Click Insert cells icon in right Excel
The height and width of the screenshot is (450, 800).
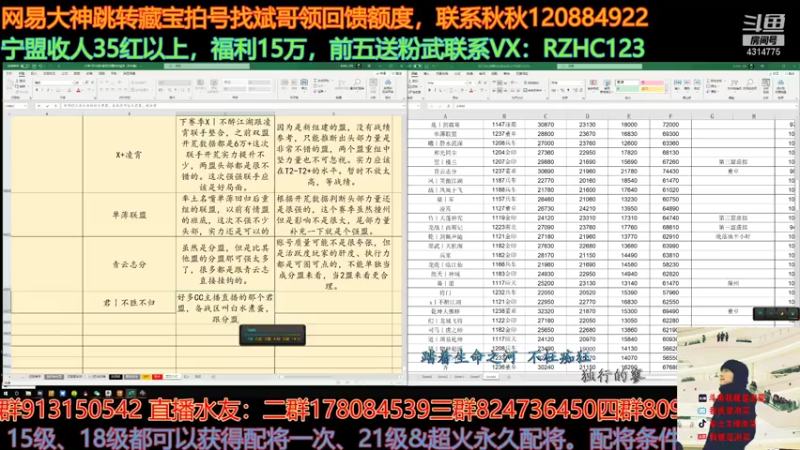678,84
